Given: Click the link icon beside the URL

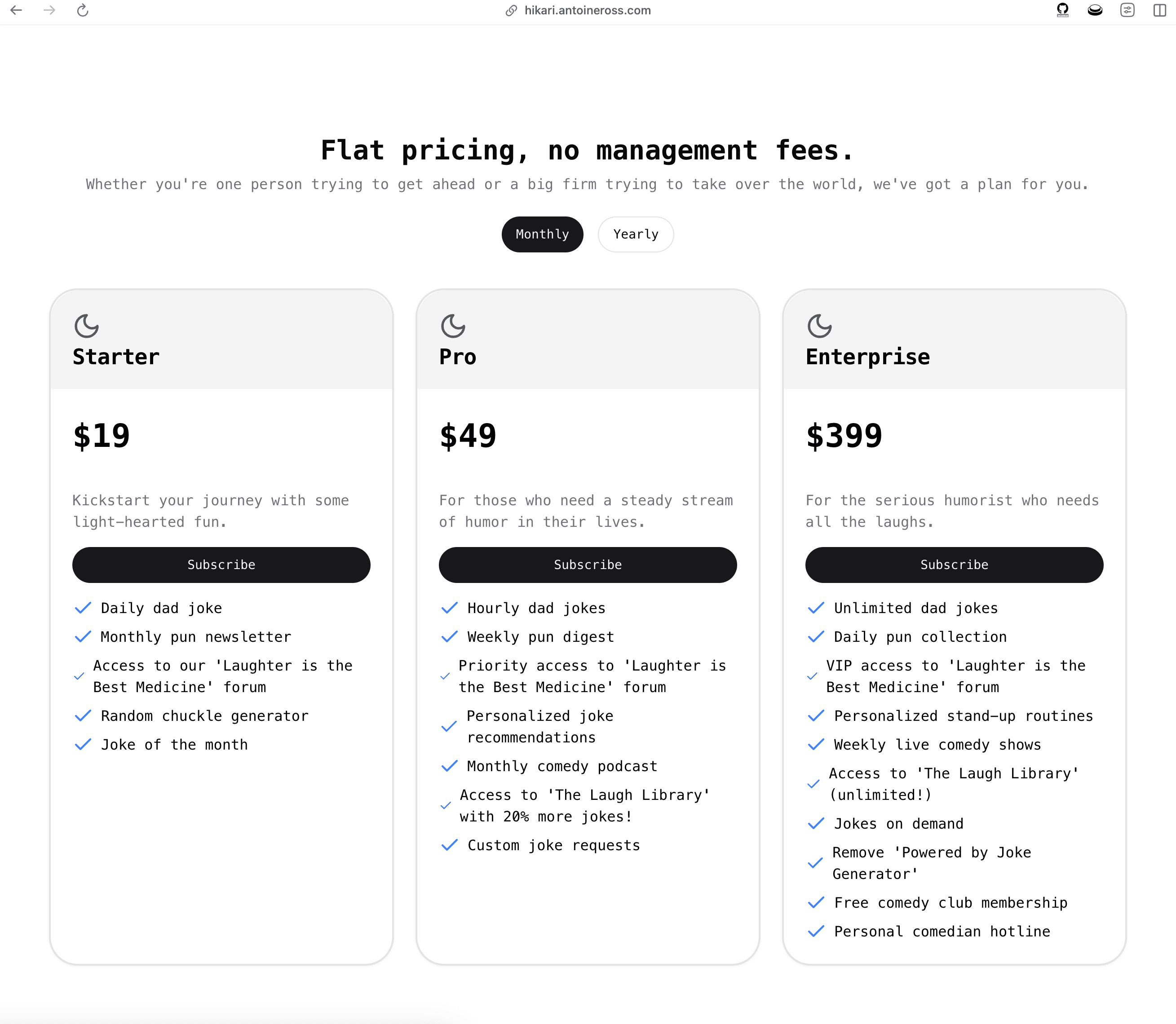Looking at the screenshot, I should pyautogui.click(x=511, y=10).
